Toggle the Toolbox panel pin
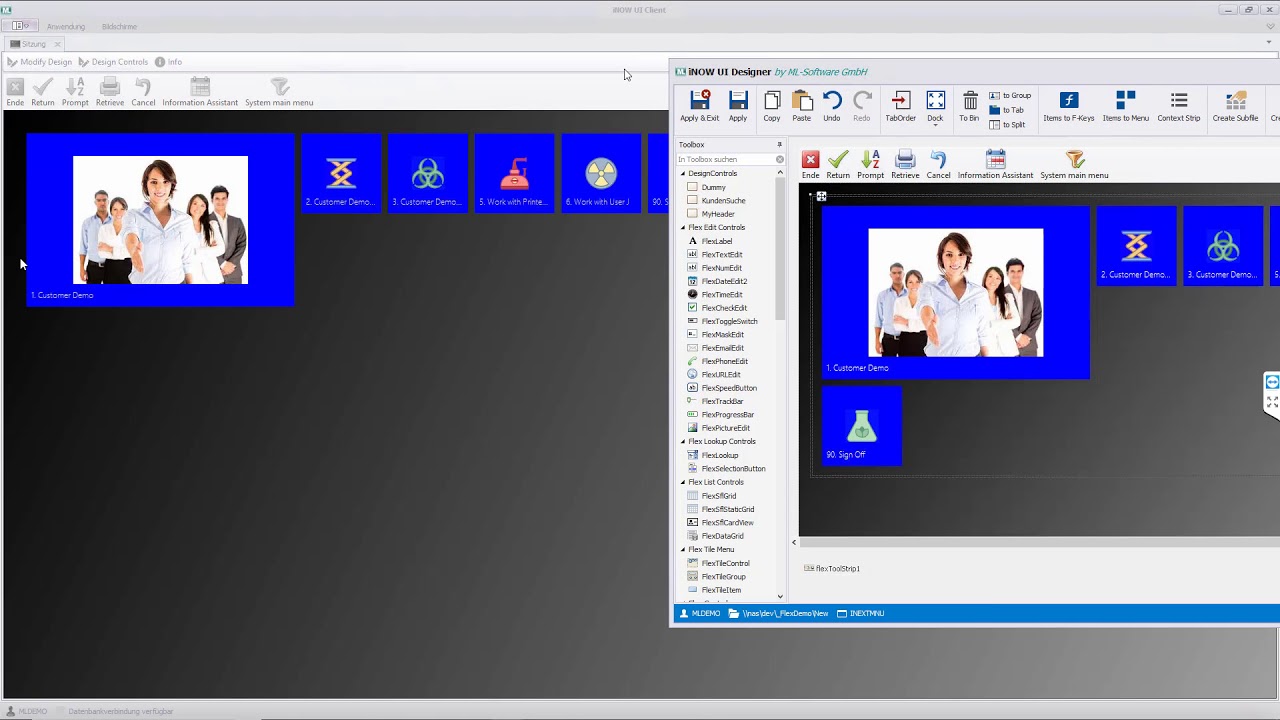The height and width of the screenshot is (720, 1280). pyautogui.click(x=780, y=145)
